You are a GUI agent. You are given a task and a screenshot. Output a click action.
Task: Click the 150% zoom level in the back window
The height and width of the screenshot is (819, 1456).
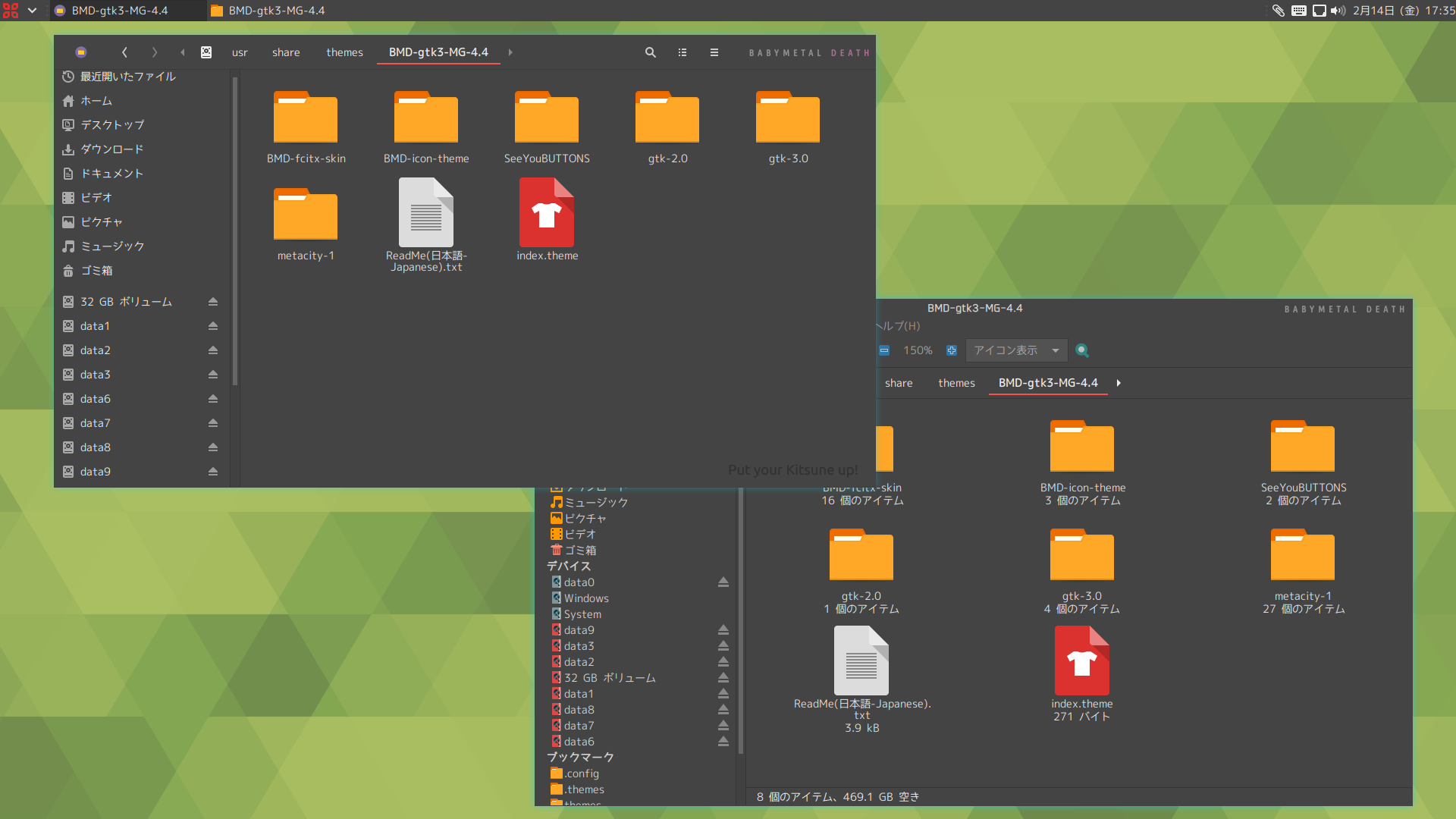918,350
